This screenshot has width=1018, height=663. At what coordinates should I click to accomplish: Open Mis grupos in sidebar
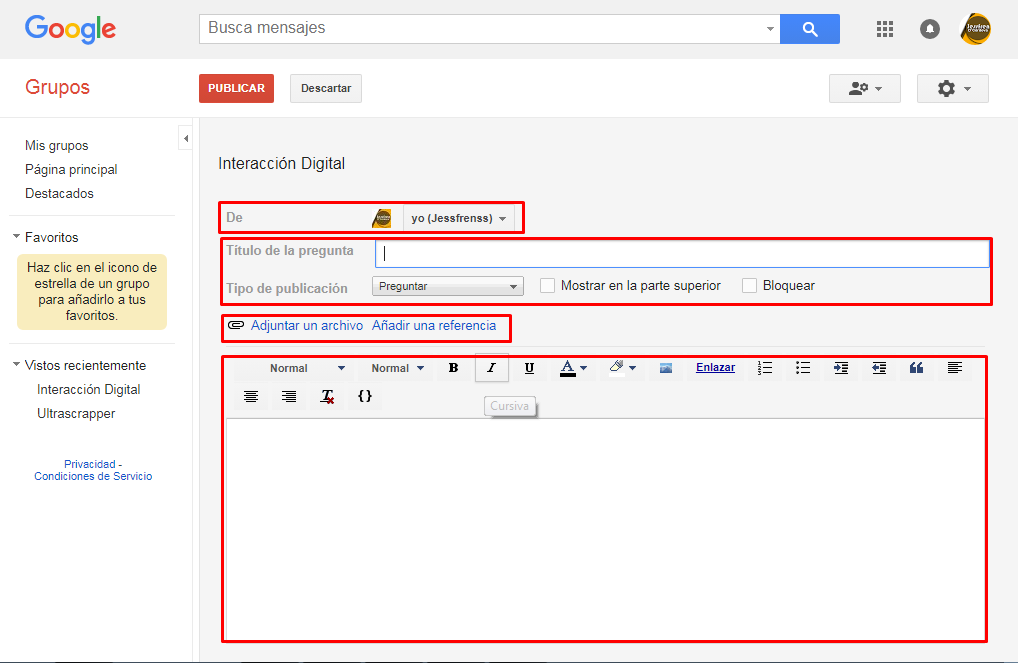tap(56, 145)
